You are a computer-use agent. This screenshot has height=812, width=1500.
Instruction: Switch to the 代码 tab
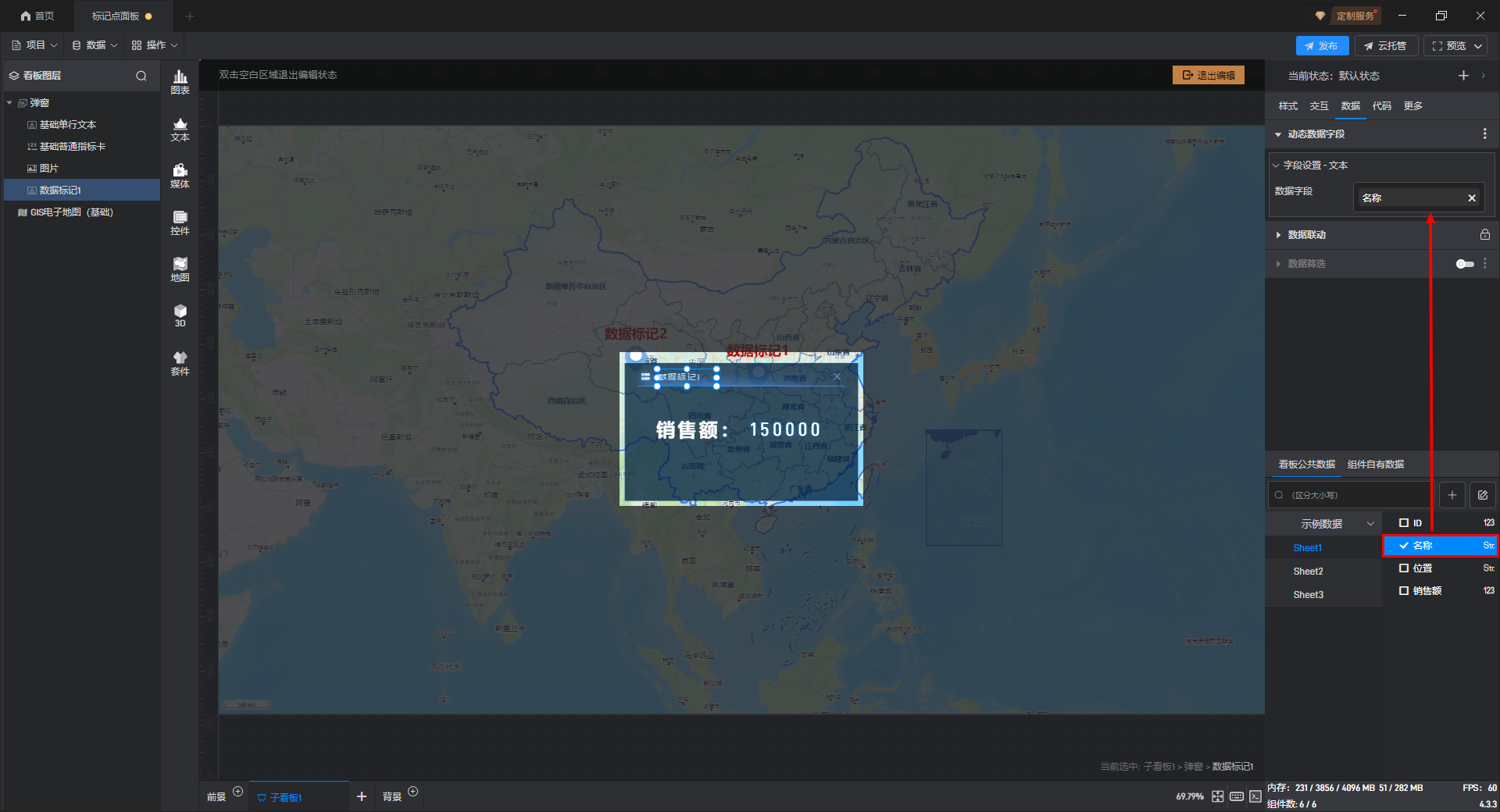point(1382,106)
